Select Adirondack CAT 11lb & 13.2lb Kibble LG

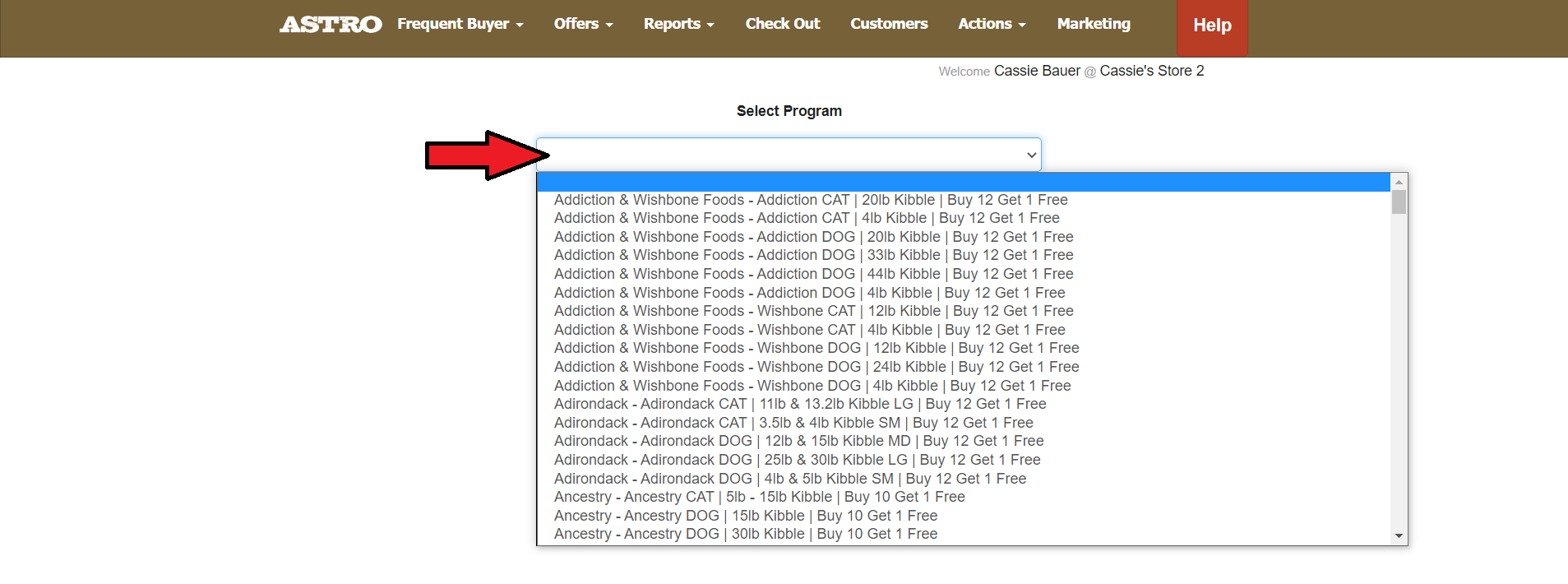tap(963, 404)
